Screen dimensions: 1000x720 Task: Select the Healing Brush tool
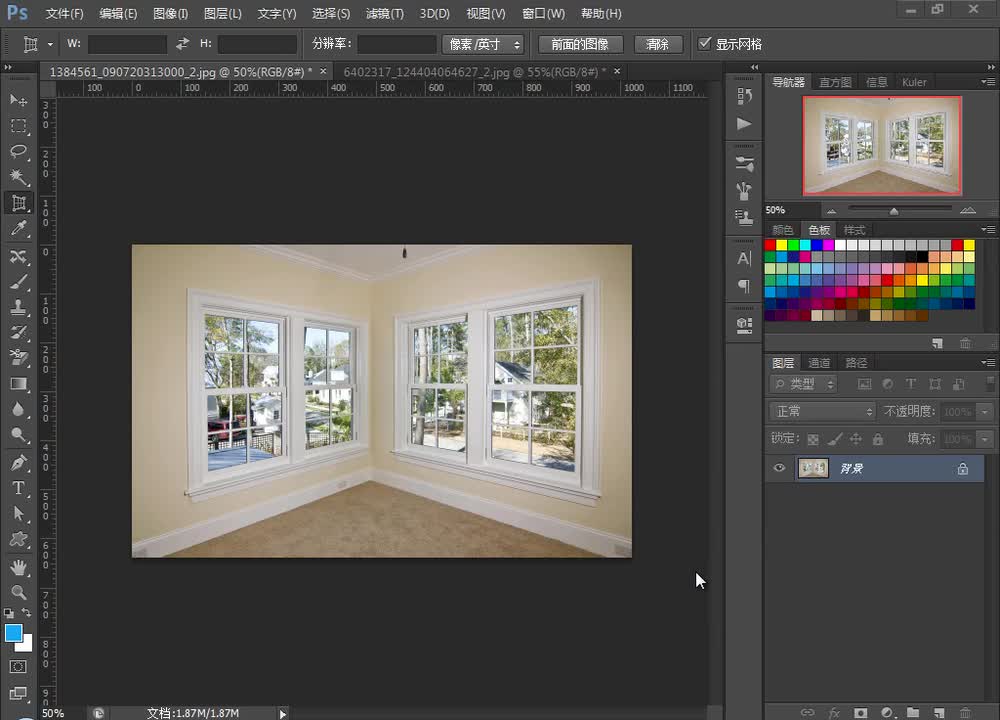point(18,256)
